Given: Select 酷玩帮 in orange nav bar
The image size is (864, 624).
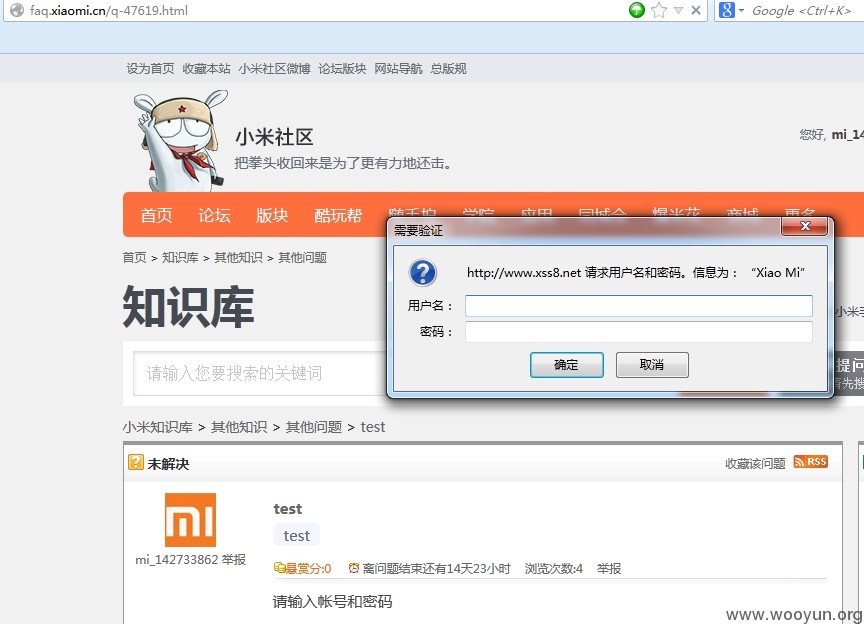Looking at the screenshot, I should 338,215.
